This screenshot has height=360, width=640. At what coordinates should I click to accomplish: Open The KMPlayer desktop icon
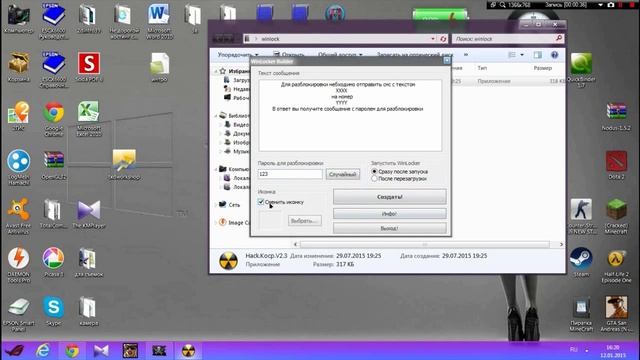89,214
